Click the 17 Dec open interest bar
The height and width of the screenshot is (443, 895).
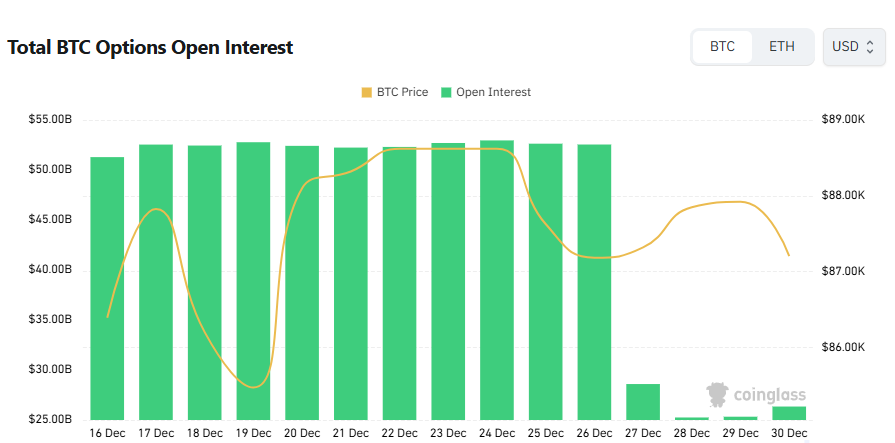pyautogui.click(x=156, y=282)
